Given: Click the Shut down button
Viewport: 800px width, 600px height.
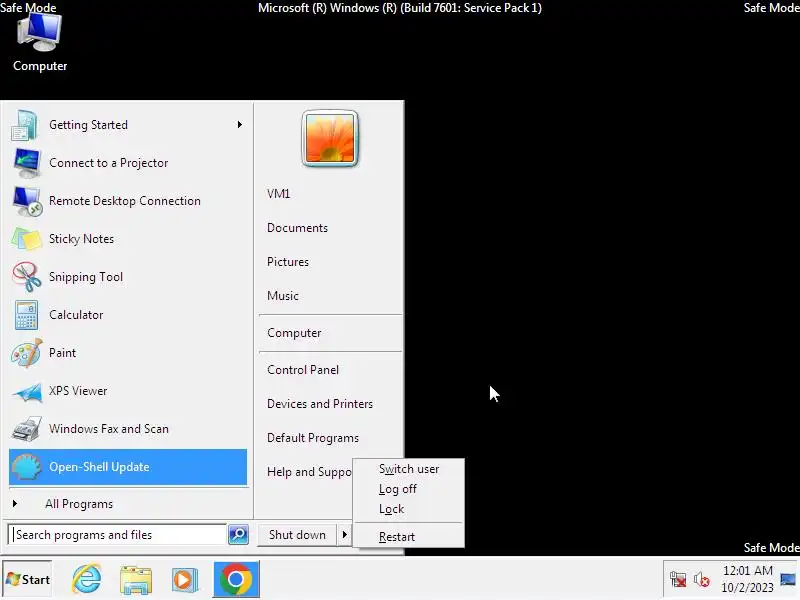Looking at the screenshot, I should point(297,535).
